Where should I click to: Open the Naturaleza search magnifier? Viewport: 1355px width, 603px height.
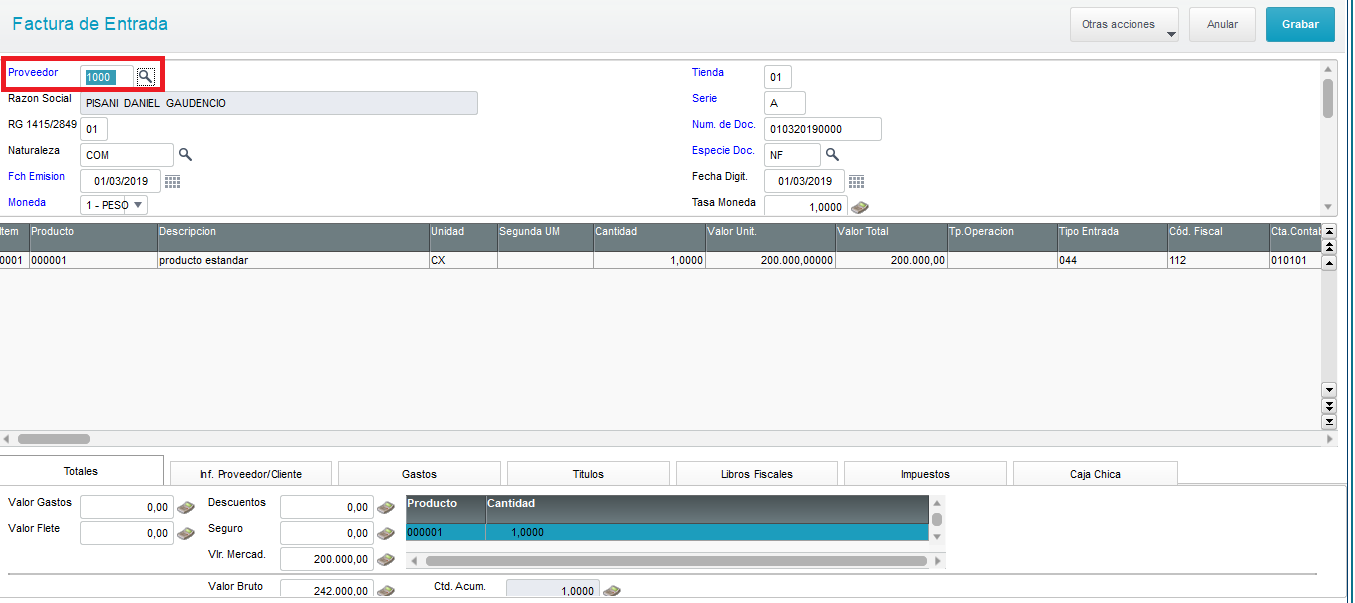tap(184, 154)
